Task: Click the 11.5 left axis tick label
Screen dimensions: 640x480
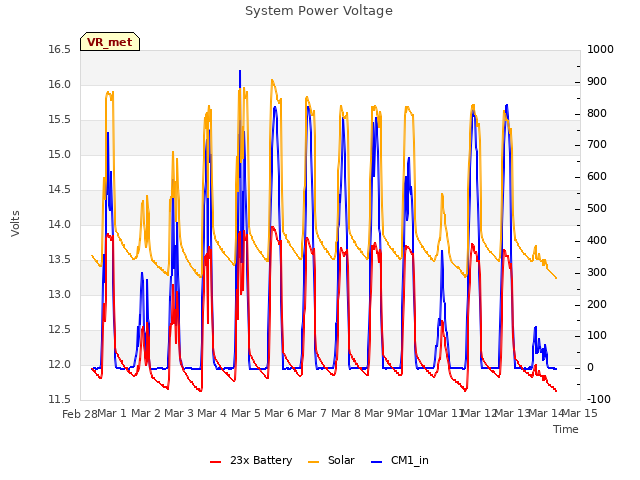Action: [x=60, y=399]
